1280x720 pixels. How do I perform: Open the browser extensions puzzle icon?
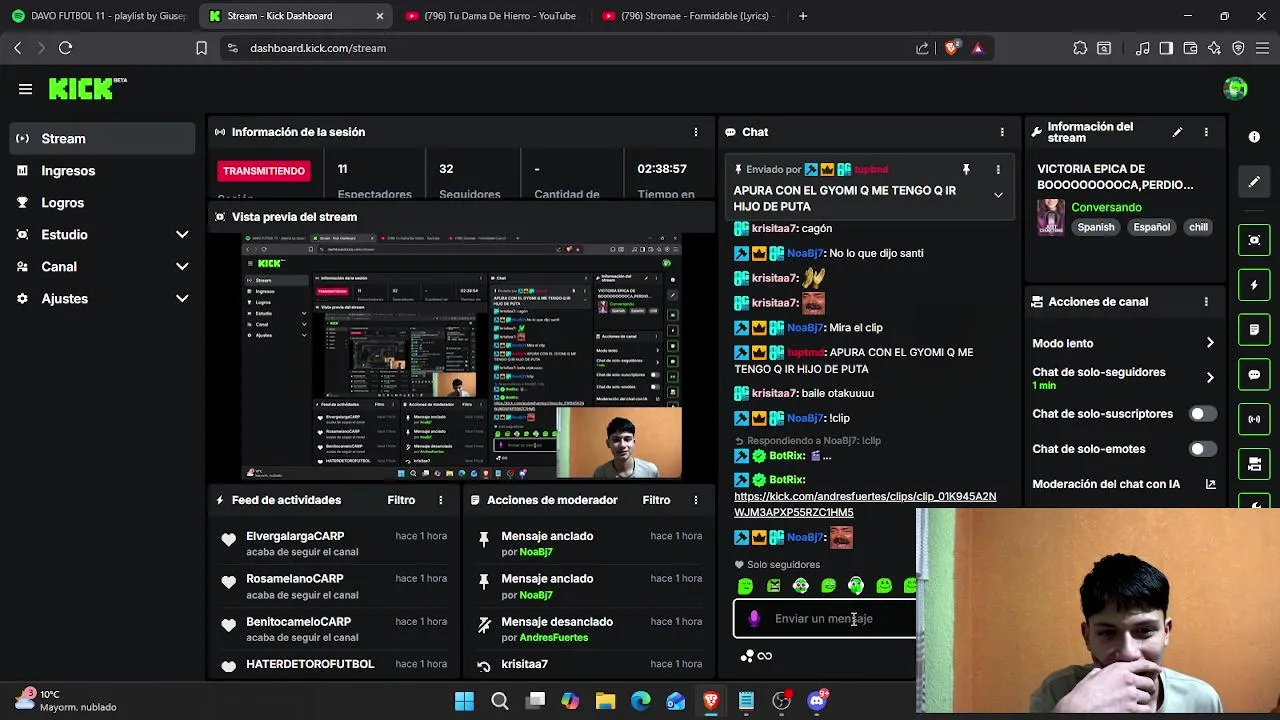pyautogui.click(x=1080, y=48)
